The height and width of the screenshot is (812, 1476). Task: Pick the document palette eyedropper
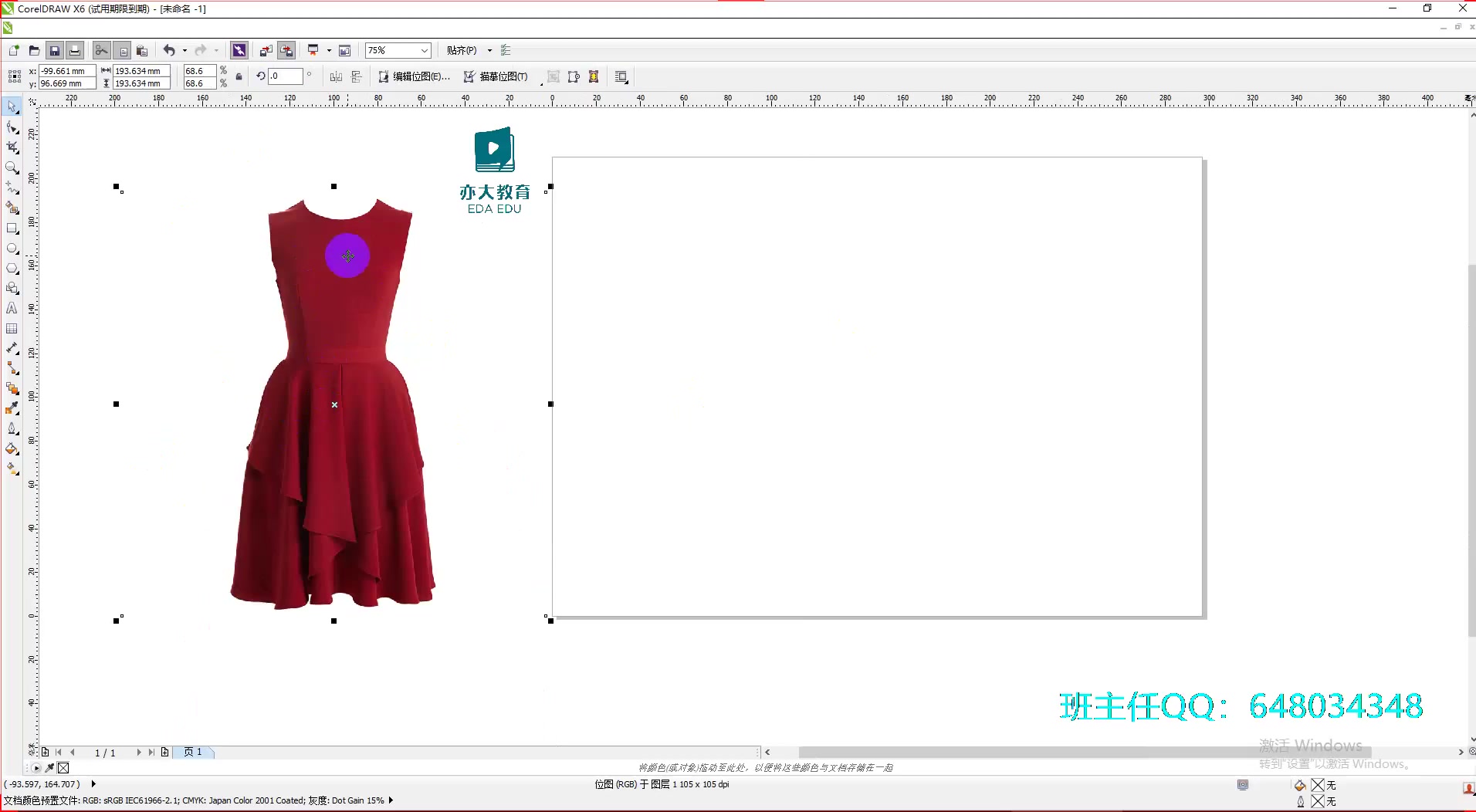pos(50,768)
